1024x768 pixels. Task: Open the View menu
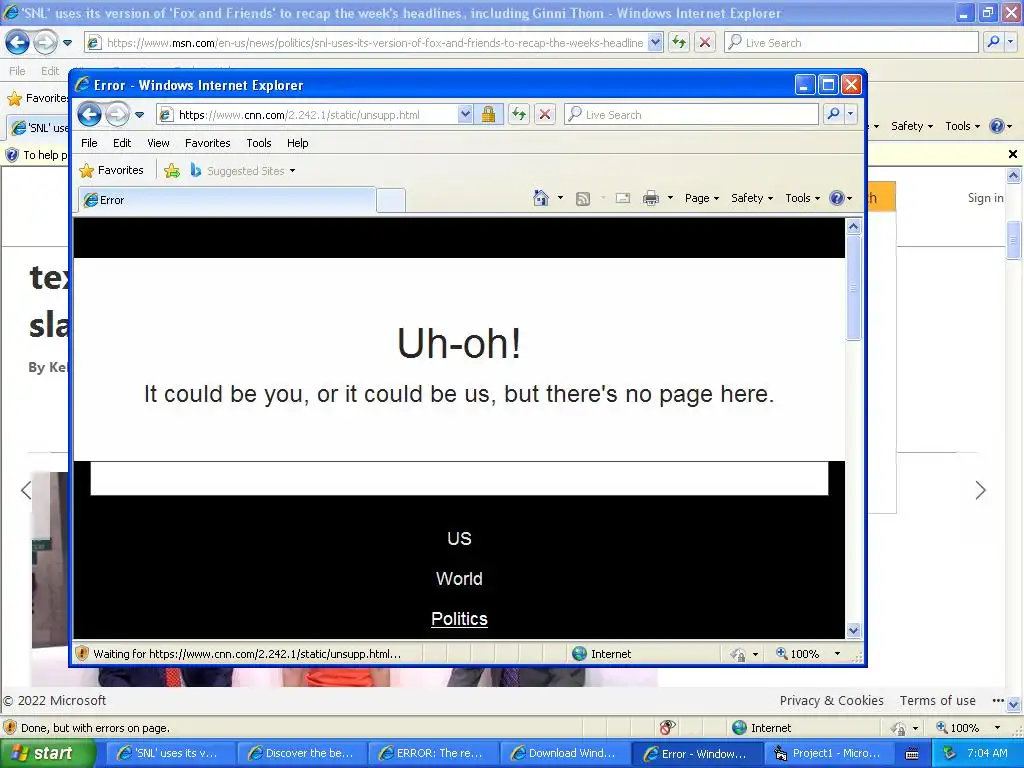tap(158, 143)
